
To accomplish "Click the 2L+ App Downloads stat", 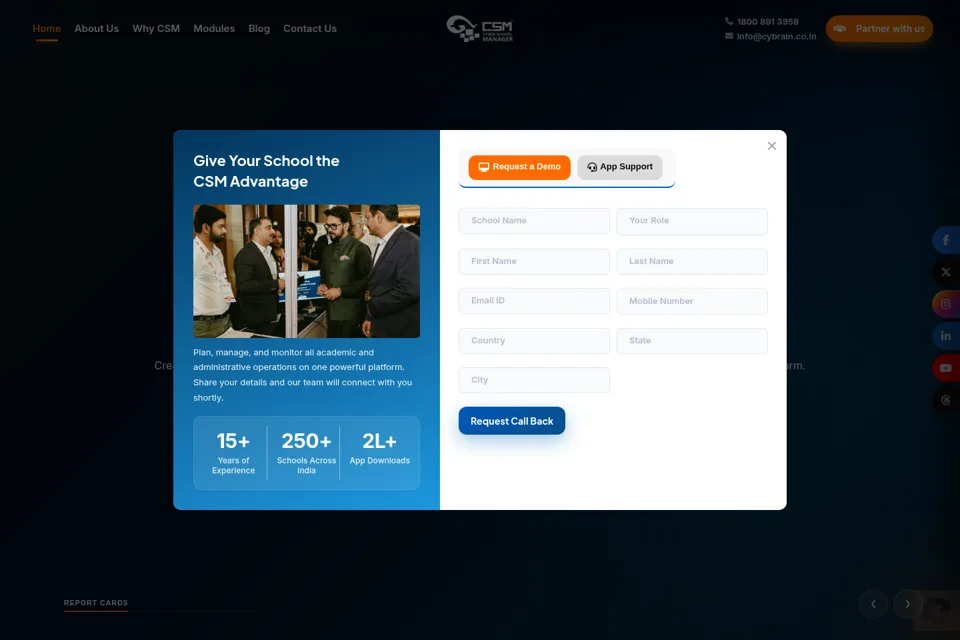I will point(380,448).
